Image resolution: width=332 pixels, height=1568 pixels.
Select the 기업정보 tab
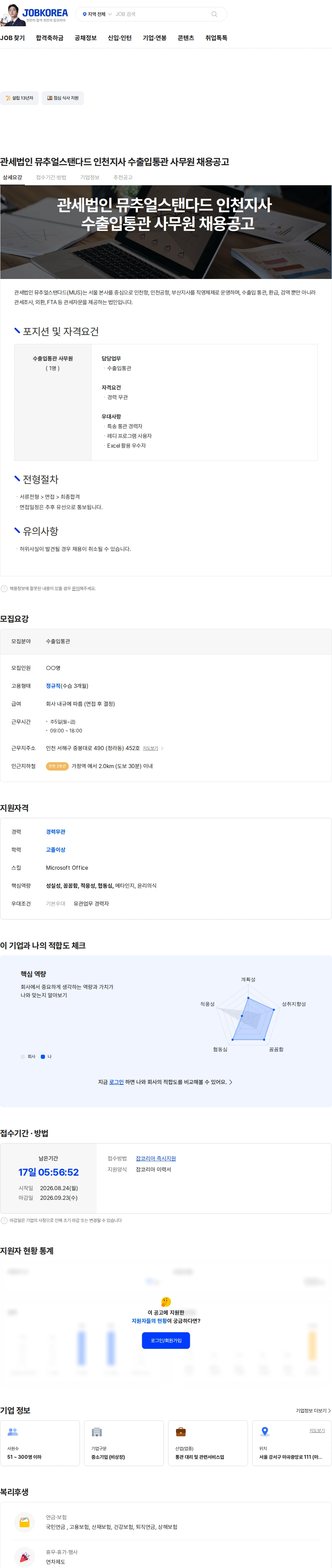(x=90, y=177)
